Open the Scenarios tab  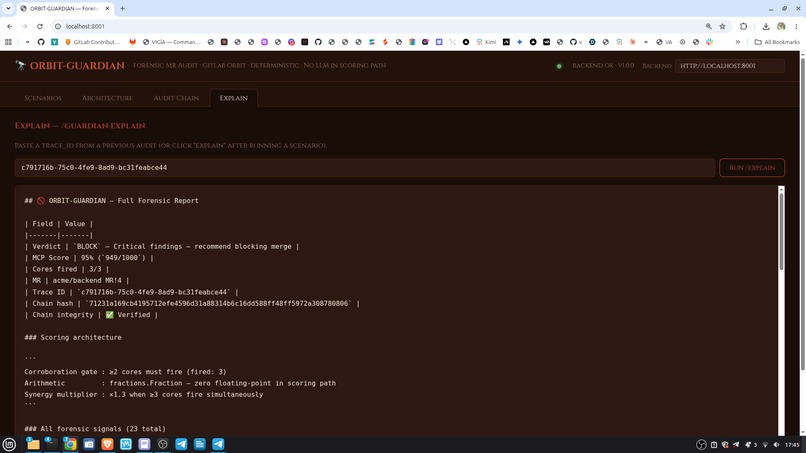[43, 98]
